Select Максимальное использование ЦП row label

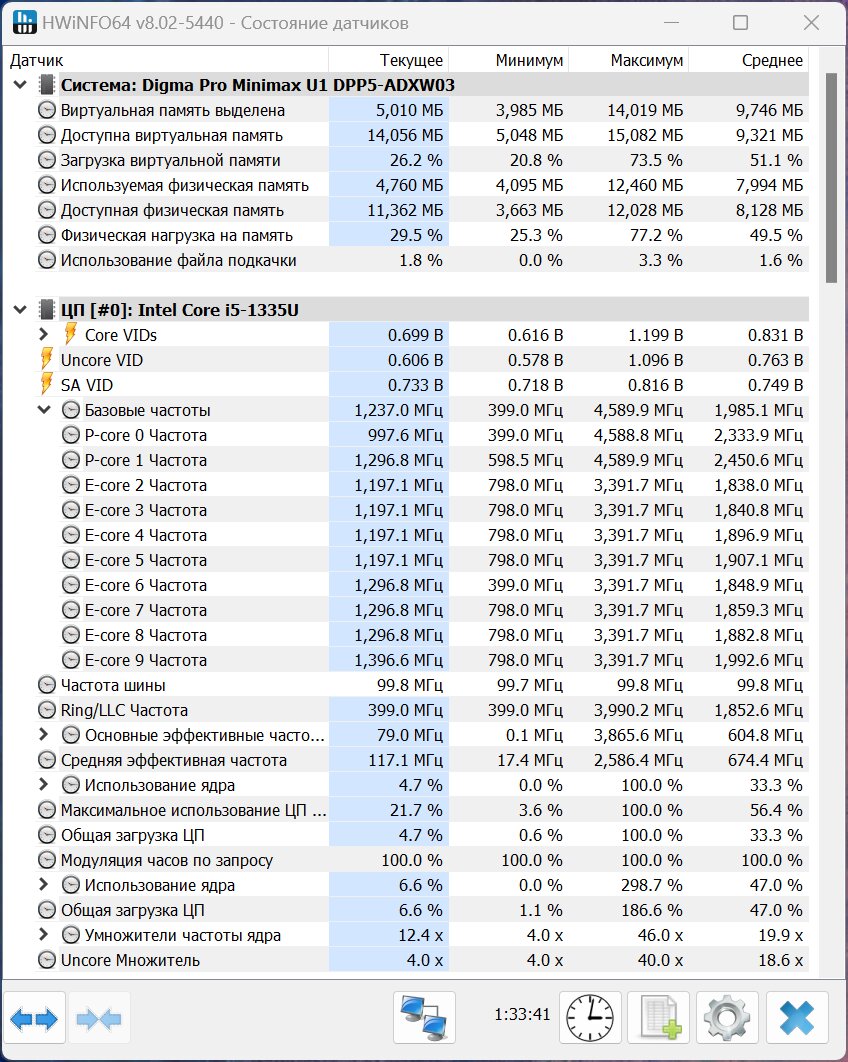(194, 810)
